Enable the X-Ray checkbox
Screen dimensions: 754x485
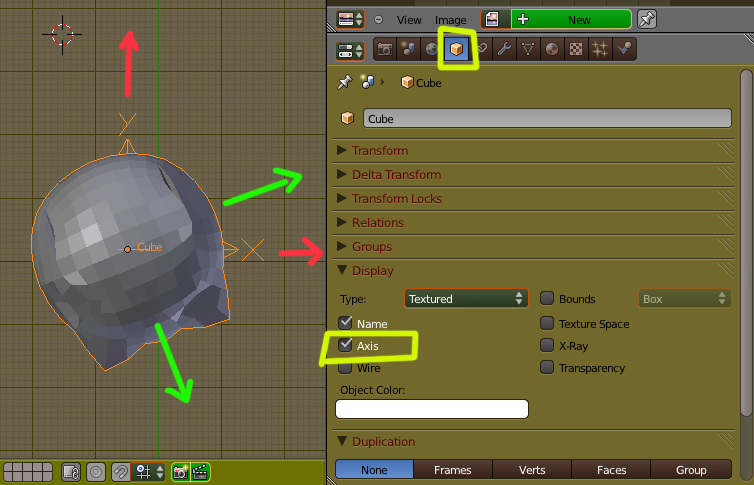[x=547, y=345]
